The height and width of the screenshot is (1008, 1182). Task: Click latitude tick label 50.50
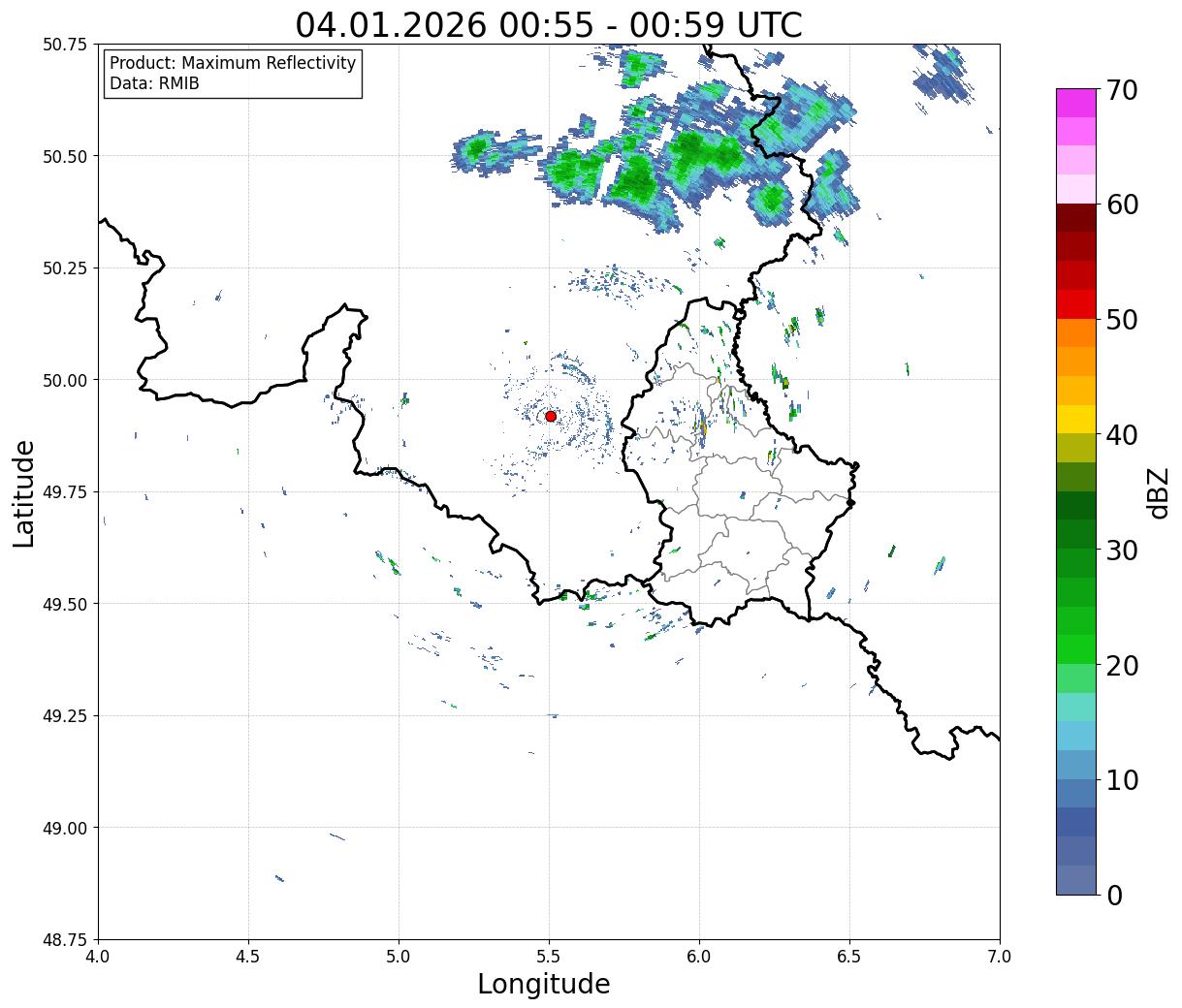[65, 156]
